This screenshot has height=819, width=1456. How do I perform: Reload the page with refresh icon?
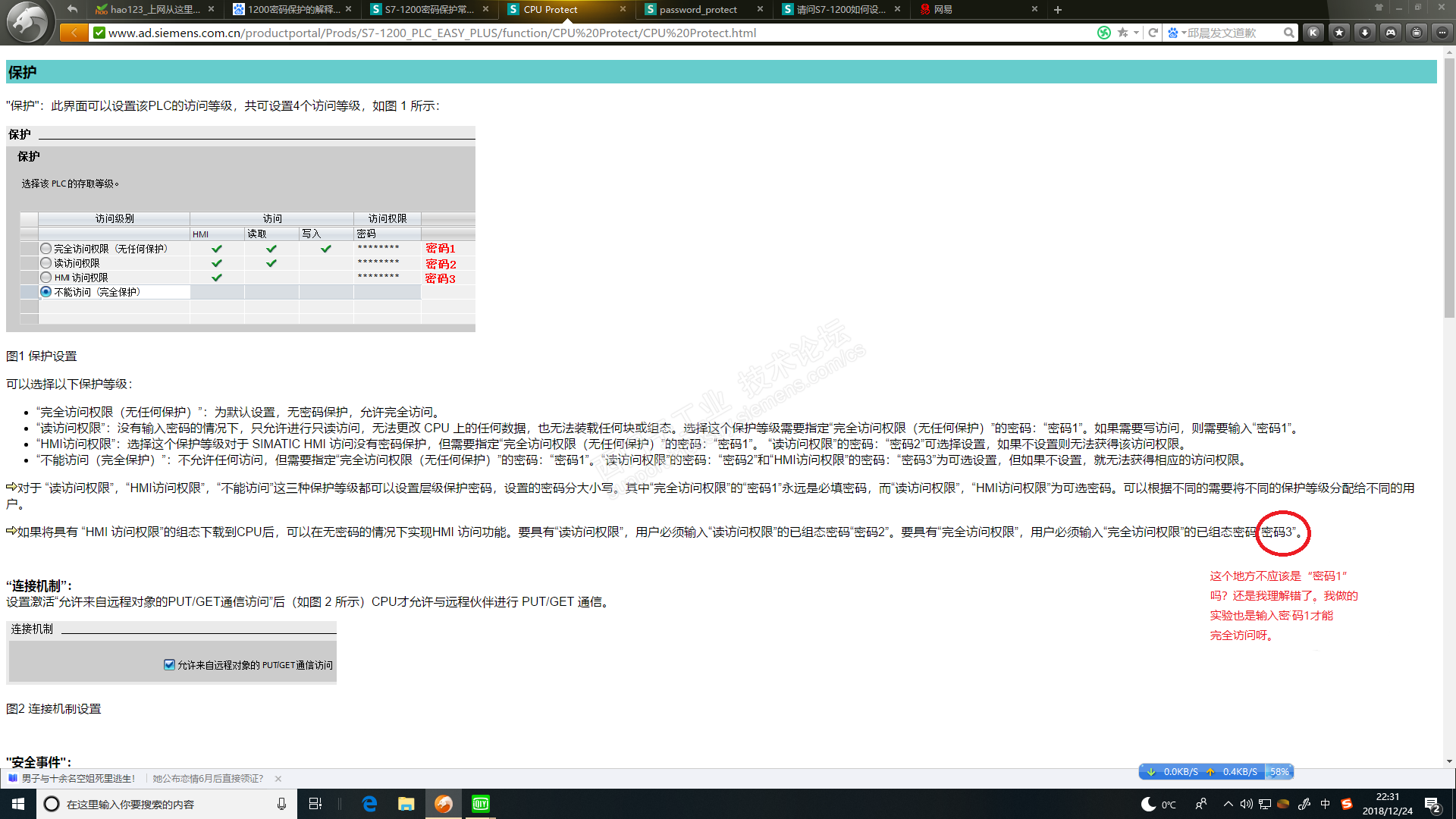(1153, 33)
